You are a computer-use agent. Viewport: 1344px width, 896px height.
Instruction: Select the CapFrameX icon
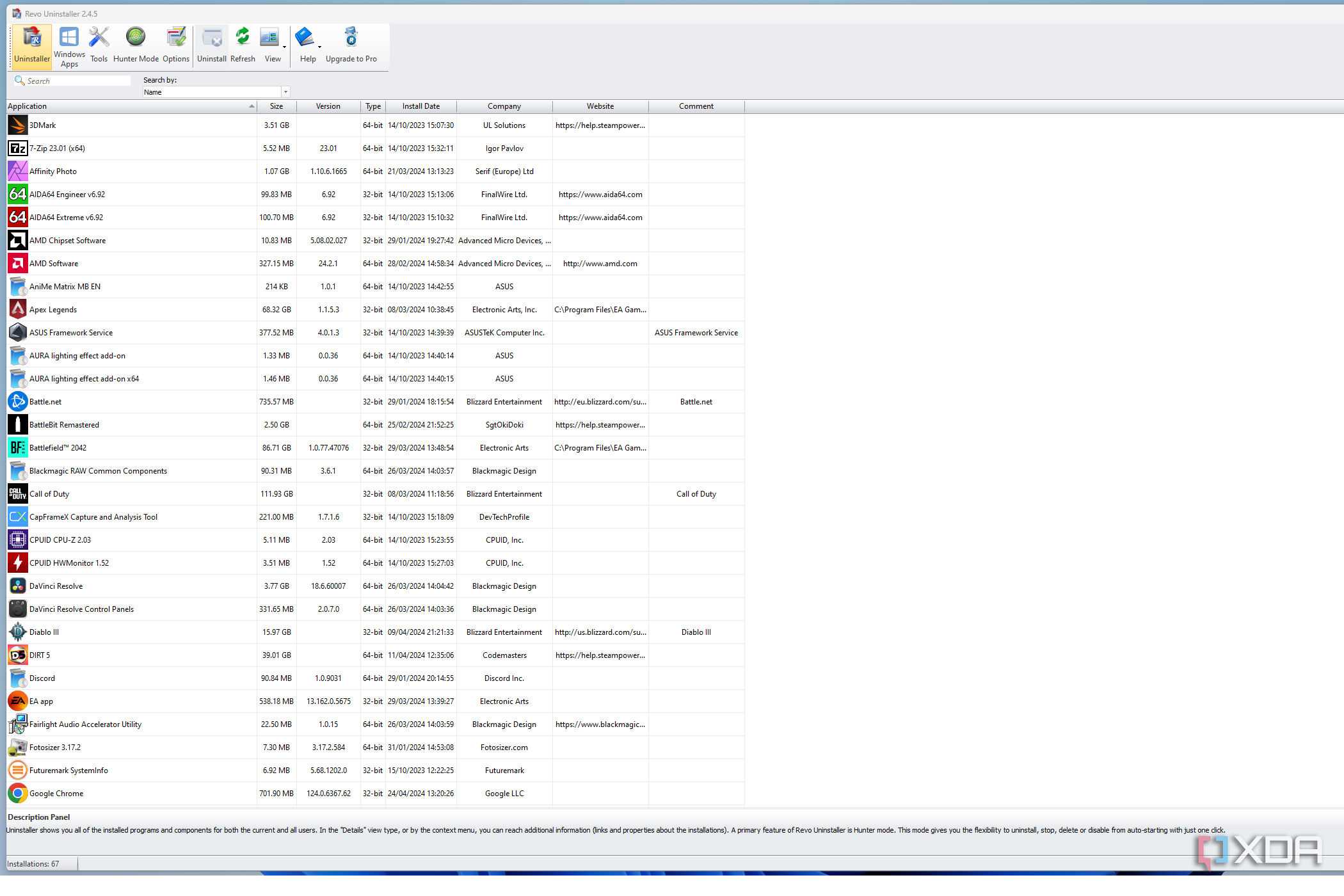click(18, 517)
